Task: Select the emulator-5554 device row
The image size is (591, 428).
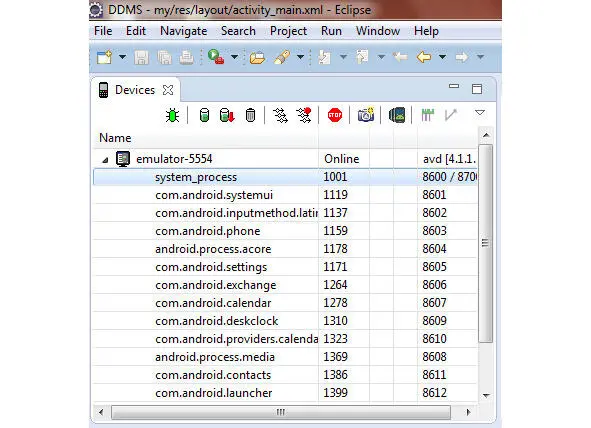Action: tap(285, 159)
